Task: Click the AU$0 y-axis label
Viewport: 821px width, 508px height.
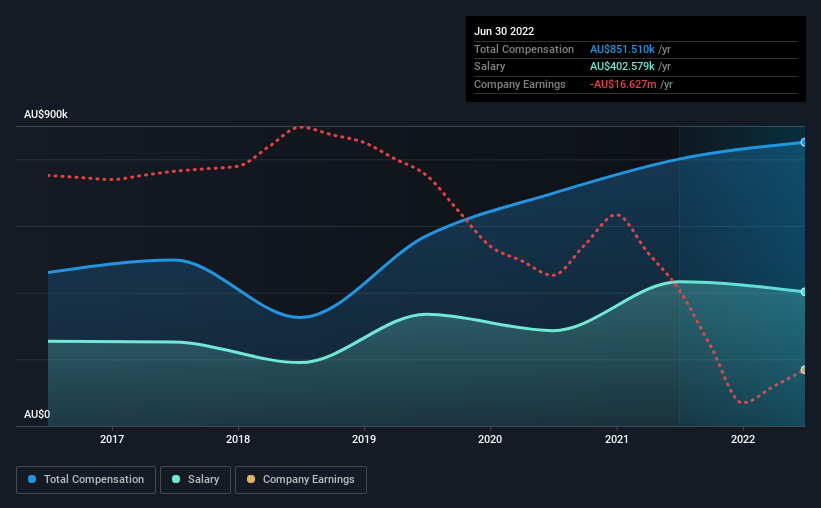Action: [x=37, y=414]
